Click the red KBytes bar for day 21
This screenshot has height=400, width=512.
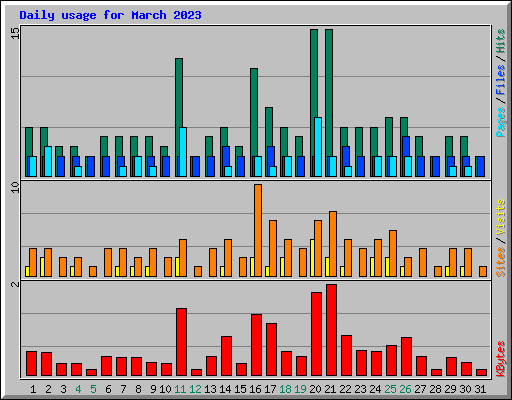331,330
